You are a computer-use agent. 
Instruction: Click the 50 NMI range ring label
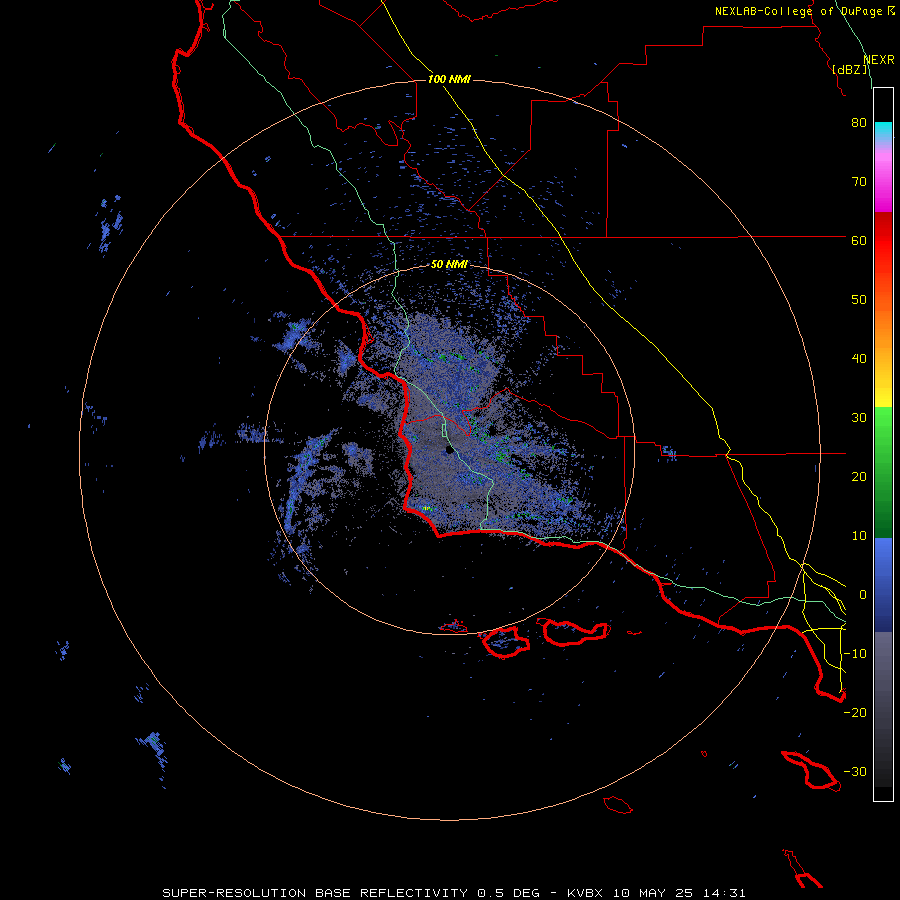tap(449, 265)
